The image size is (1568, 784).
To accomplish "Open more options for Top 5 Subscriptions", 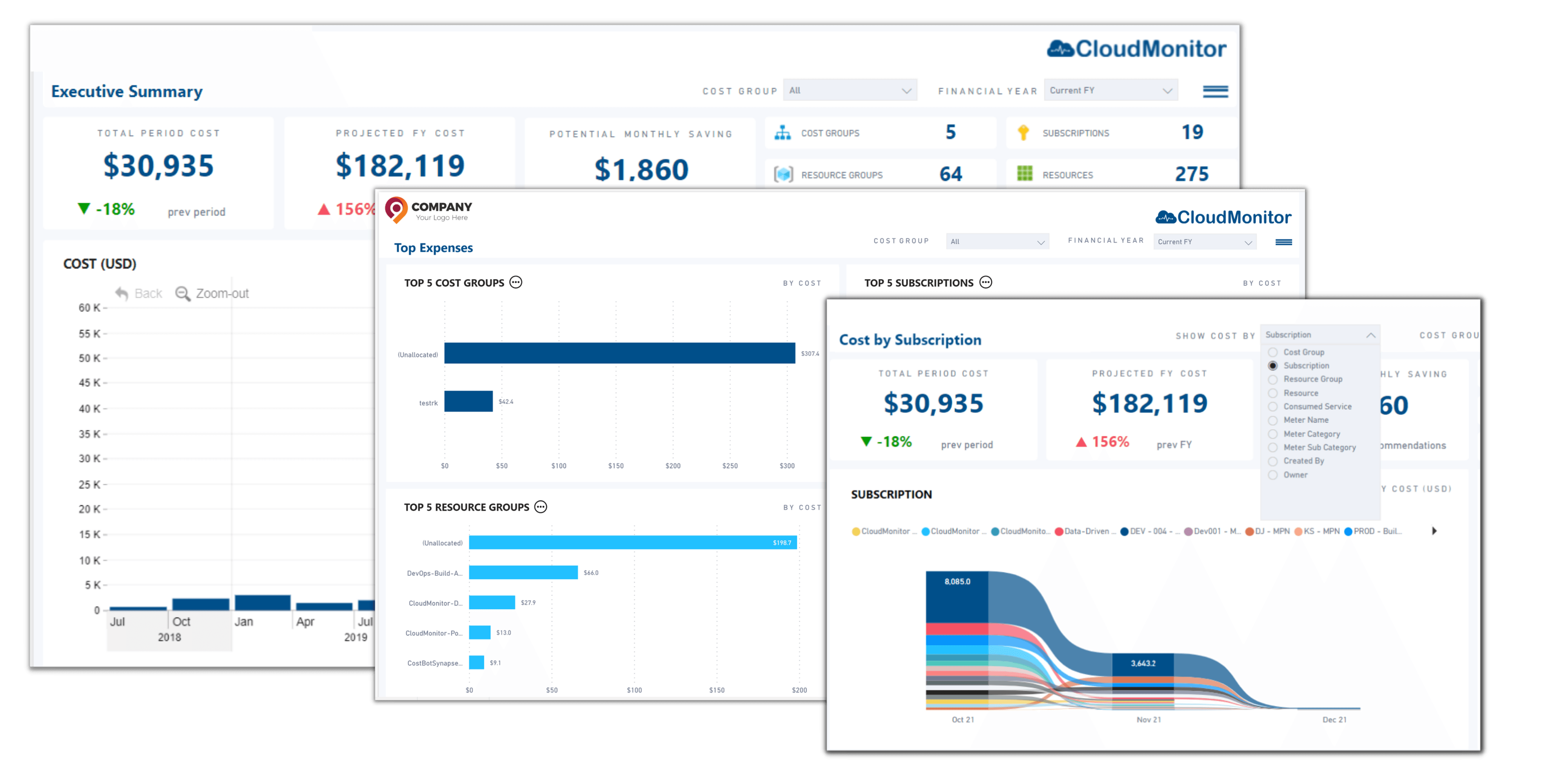I will click(985, 282).
